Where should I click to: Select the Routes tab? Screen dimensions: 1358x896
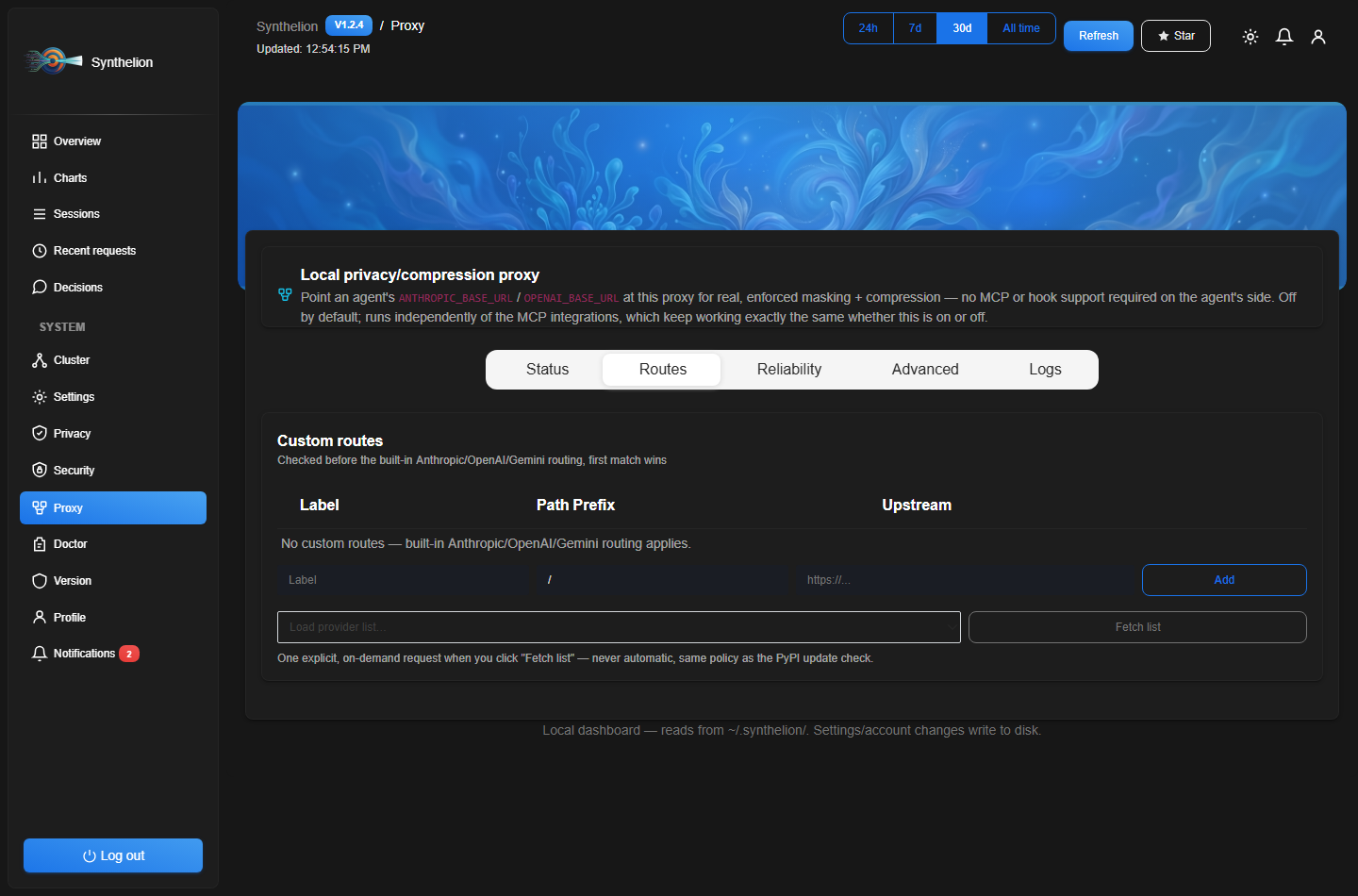click(x=662, y=370)
